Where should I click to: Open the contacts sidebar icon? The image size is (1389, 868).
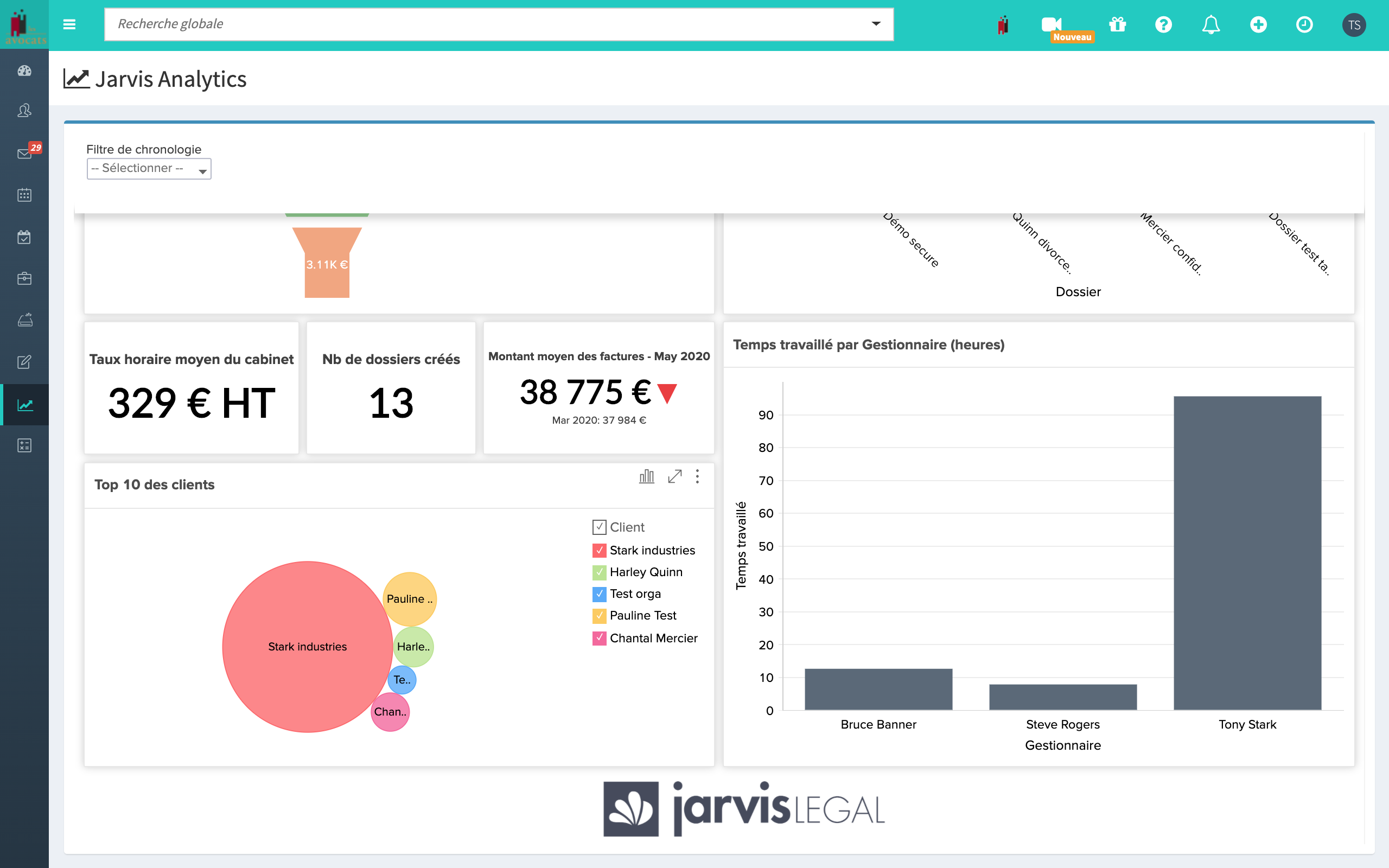(24, 110)
